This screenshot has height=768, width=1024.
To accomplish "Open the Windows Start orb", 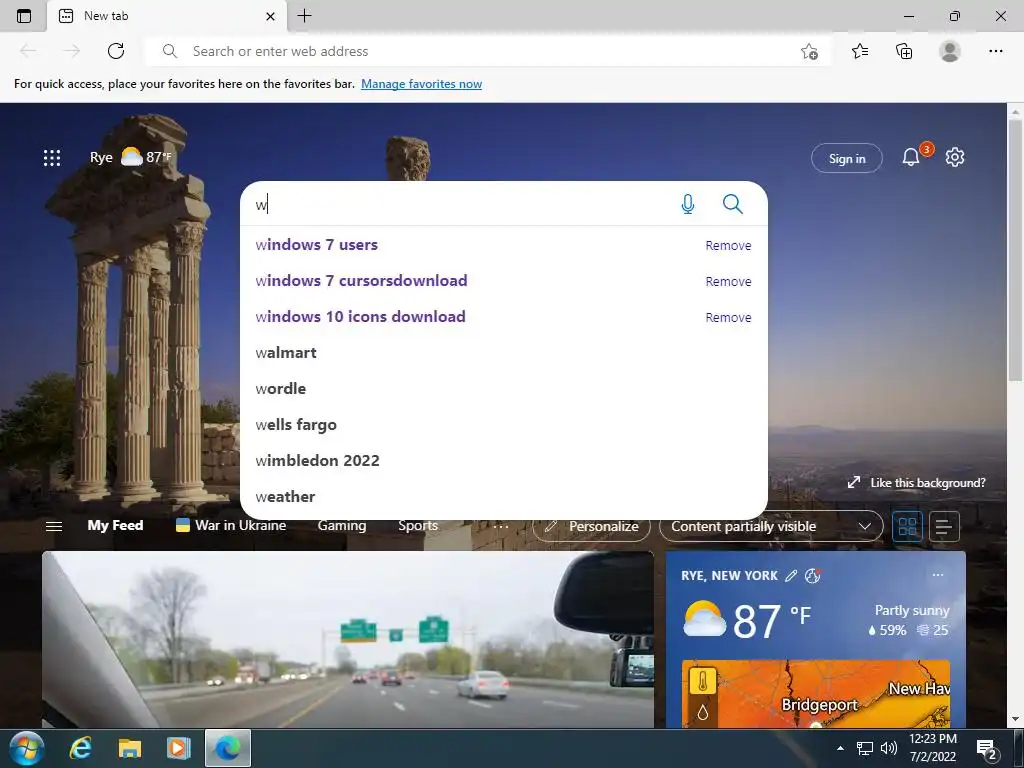I will (27, 748).
